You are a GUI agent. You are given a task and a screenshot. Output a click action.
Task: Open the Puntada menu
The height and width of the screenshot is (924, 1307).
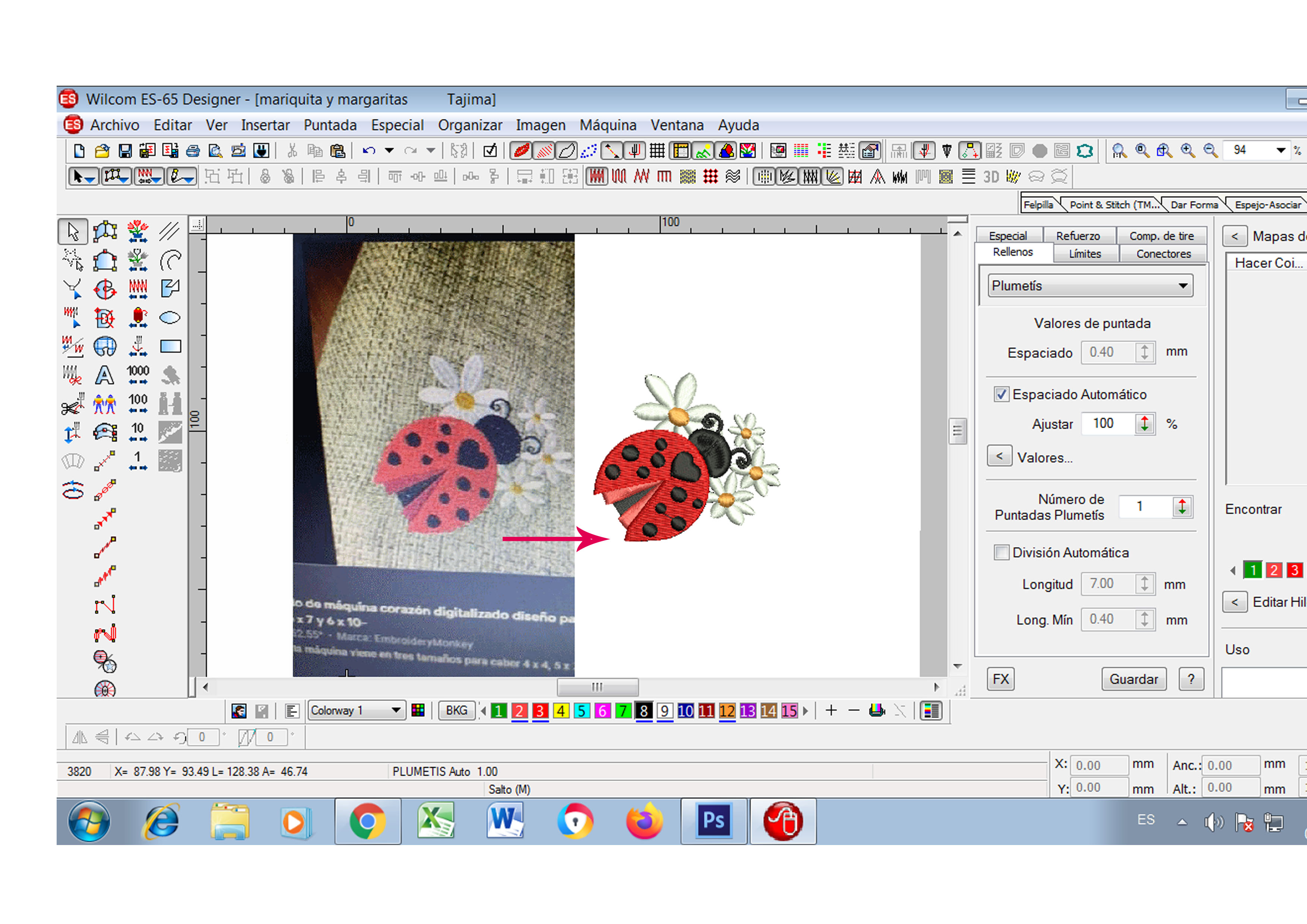point(330,125)
